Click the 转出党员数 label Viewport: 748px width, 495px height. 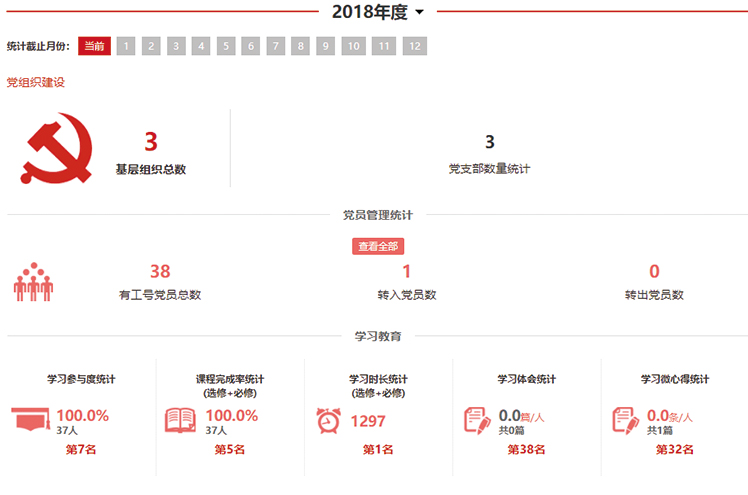[x=654, y=295]
